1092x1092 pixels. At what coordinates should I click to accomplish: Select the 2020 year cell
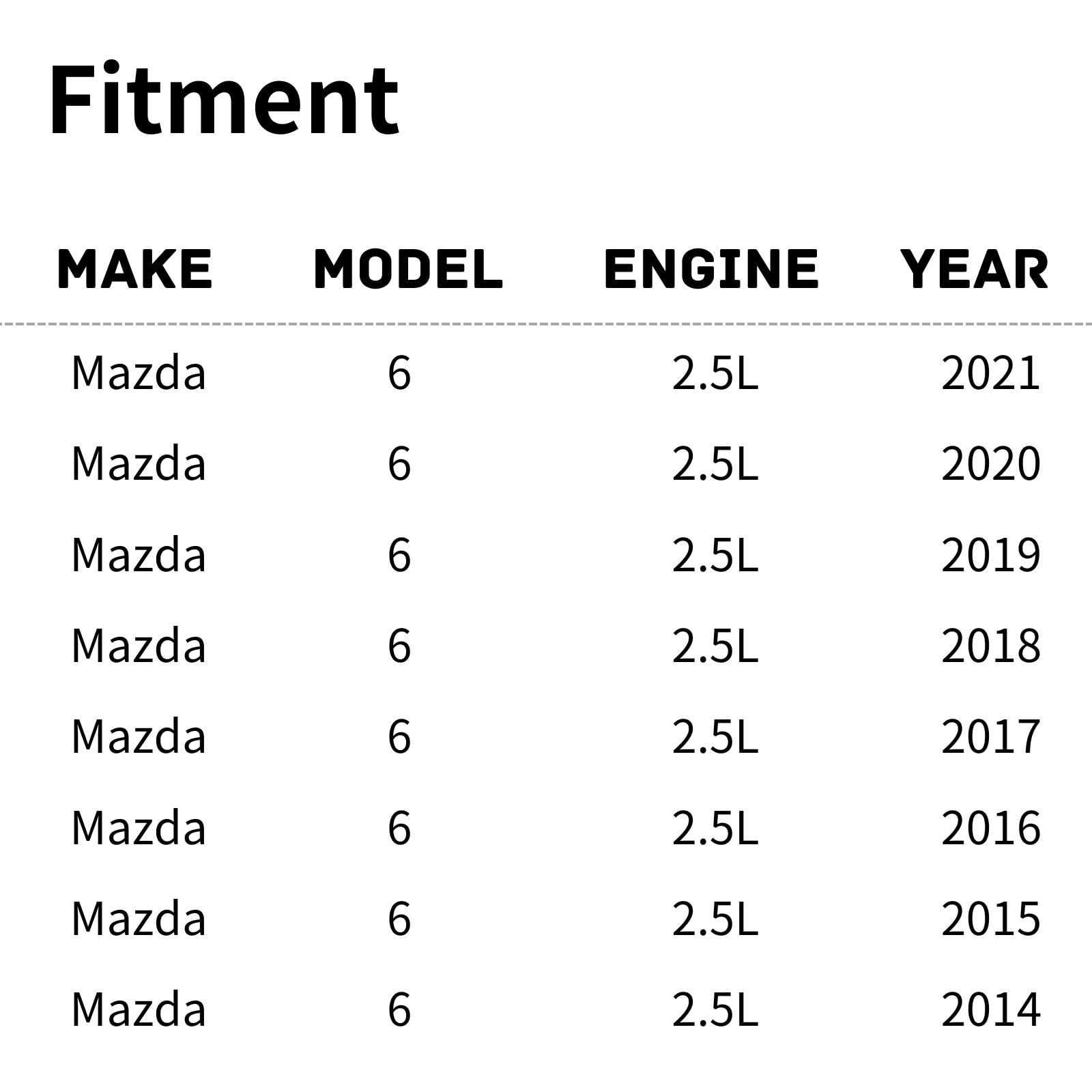(990, 464)
